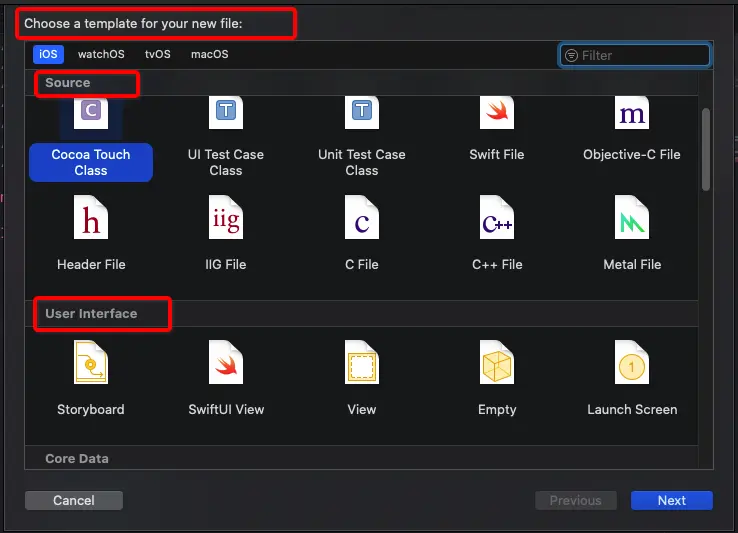Click the Next button
Screen dimensions: 738x533
pos(672,500)
